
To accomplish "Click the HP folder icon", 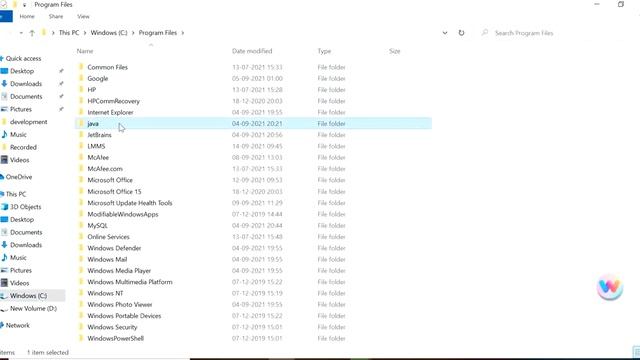I will pyautogui.click(x=81, y=89).
